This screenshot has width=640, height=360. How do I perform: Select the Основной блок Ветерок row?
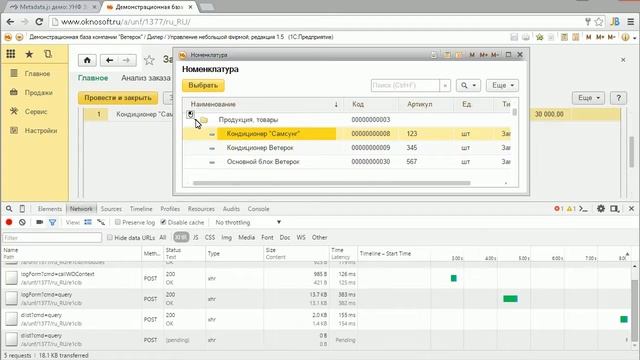click(346, 162)
